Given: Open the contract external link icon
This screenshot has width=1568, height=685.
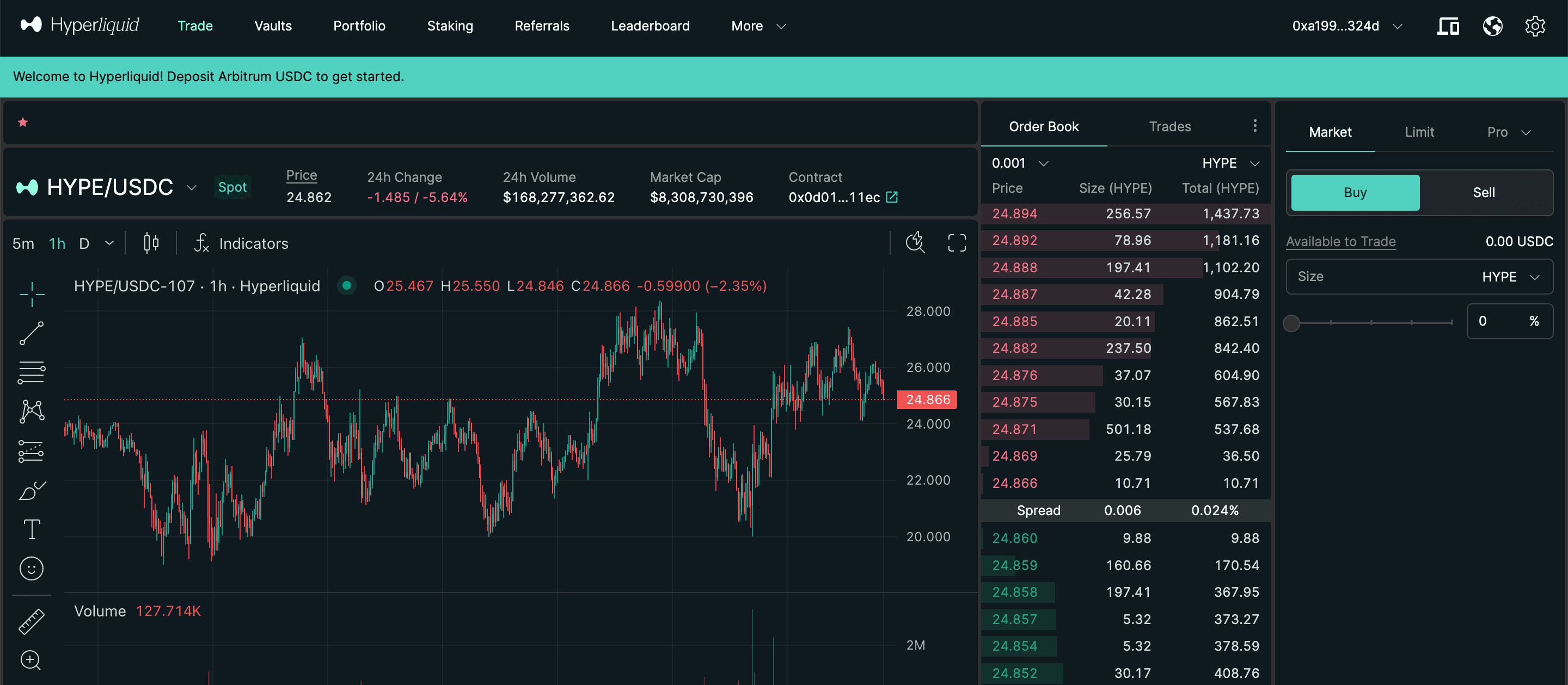Looking at the screenshot, I should [892, 197].
